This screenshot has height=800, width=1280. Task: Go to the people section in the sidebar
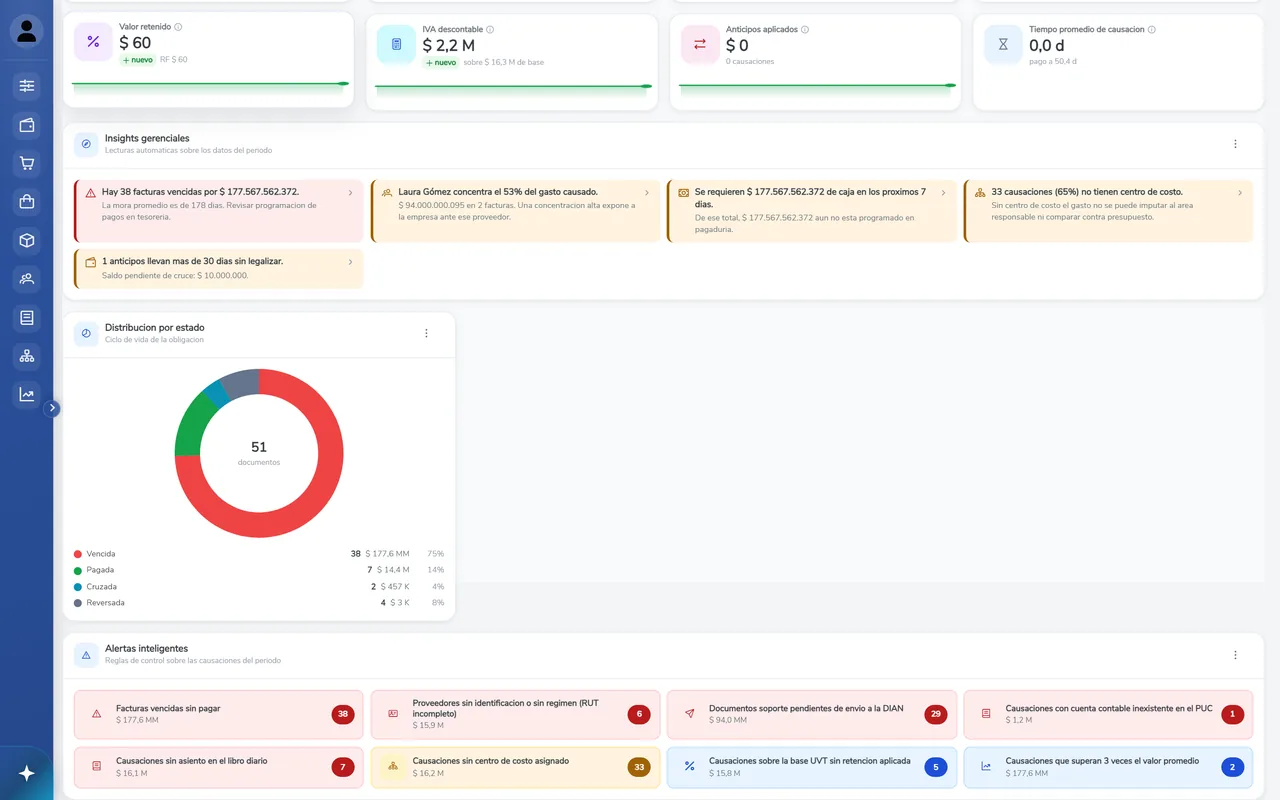[27, 279]
